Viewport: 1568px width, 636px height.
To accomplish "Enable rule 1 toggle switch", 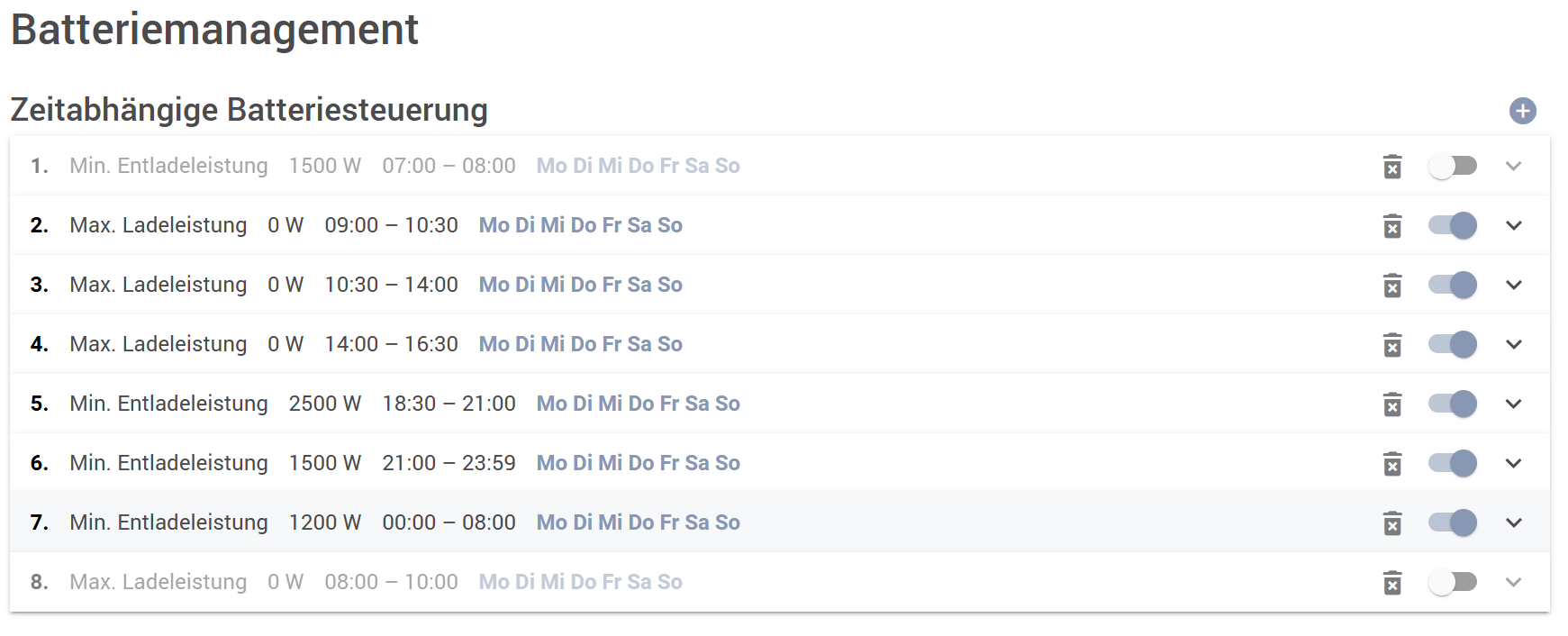I will 1452,167.
